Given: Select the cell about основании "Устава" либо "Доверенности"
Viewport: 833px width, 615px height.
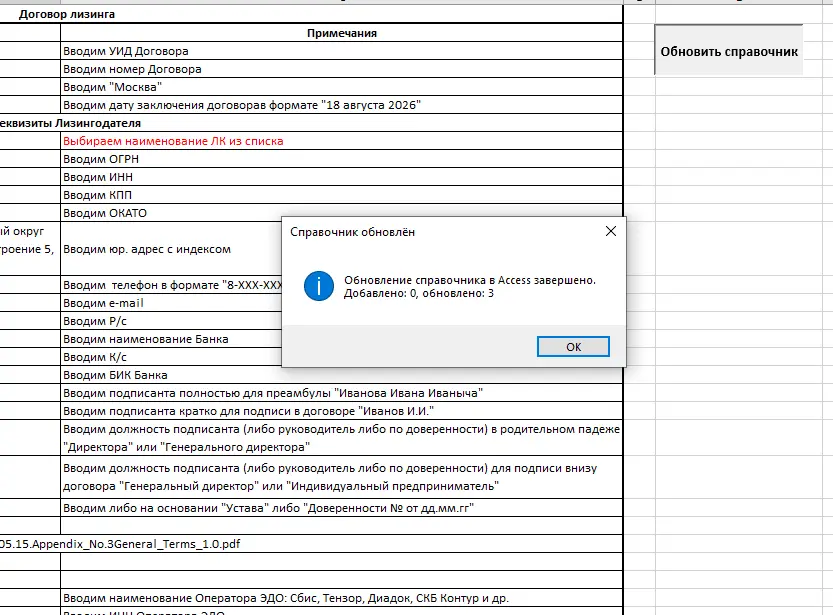Looking at the screenshot, I should tap(342, 508).
